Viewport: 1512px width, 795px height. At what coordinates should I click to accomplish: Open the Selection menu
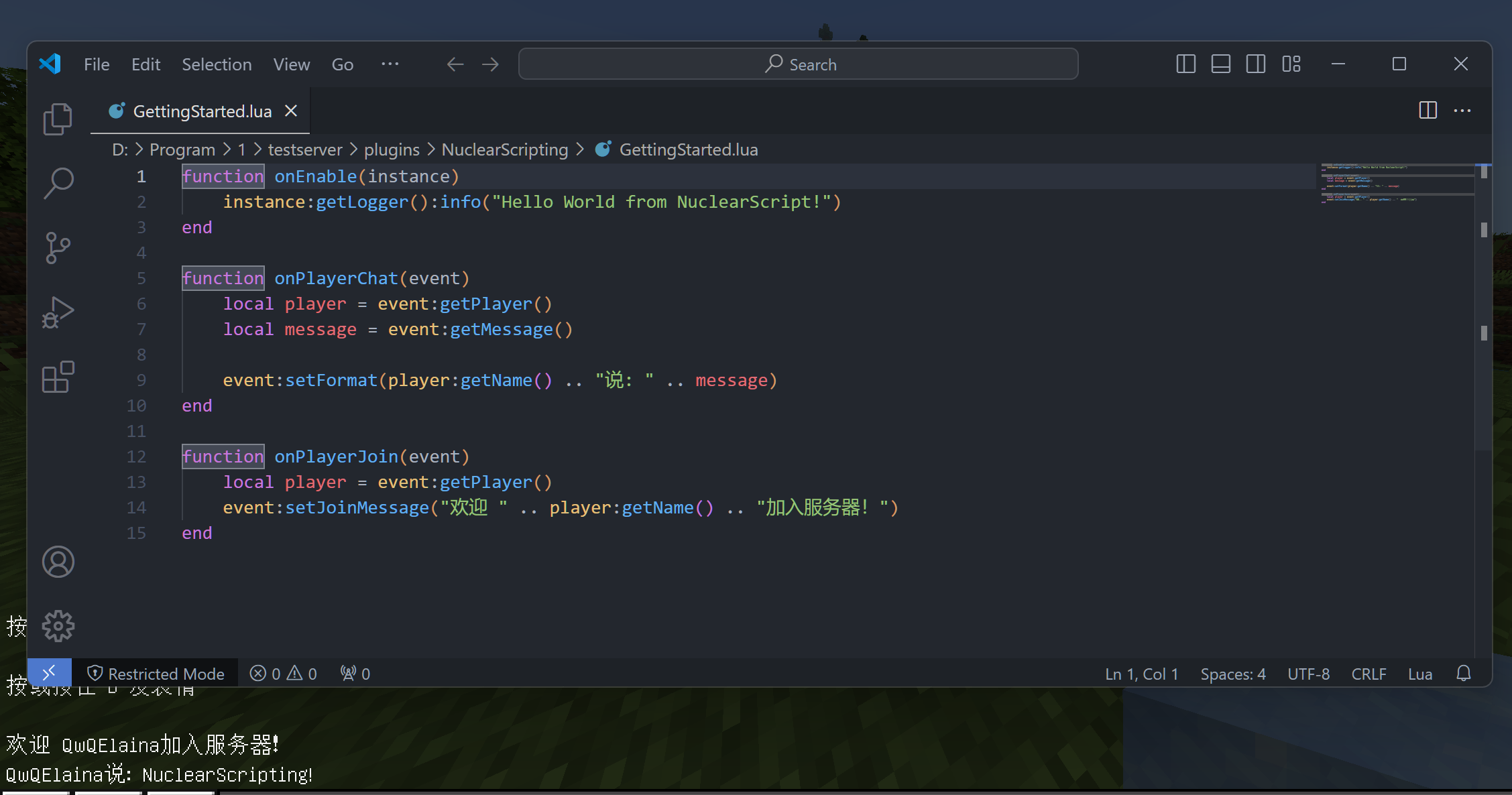[217, 64]
